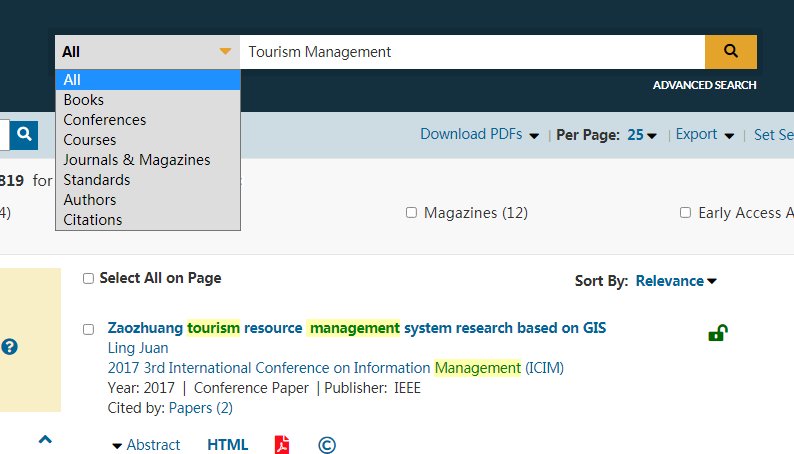The image size is (794, 454).
Task: Click the Tourism Management search field
Action: point(470,52)
